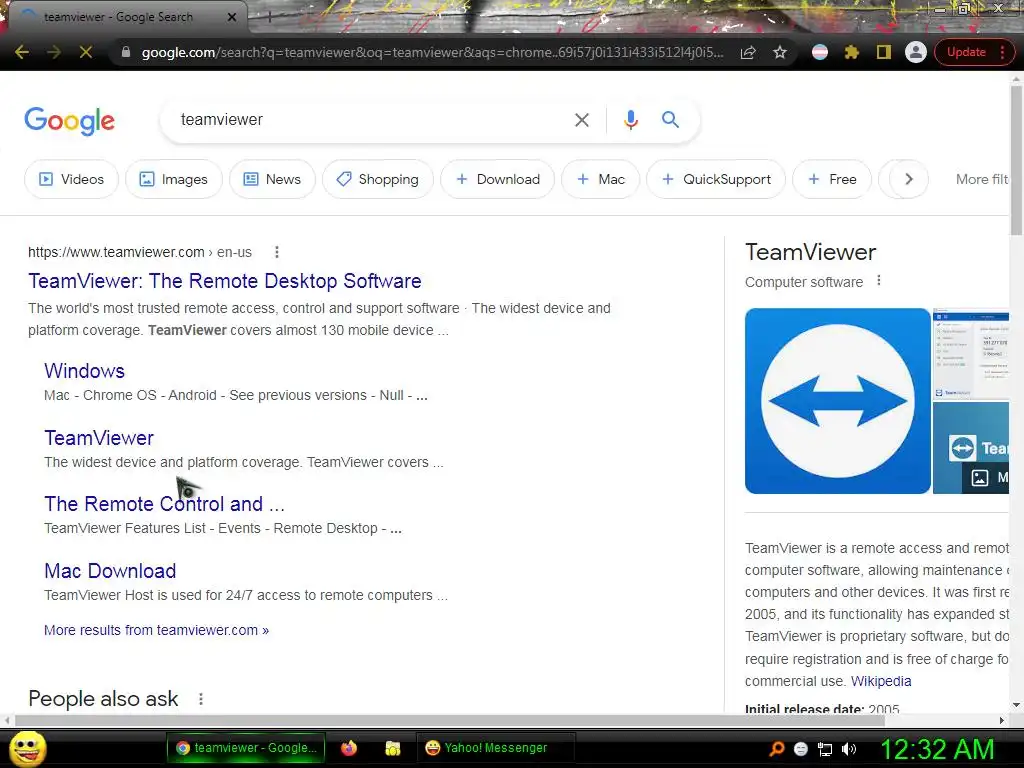Open knowledge panel options dots beside Computer software

point(879,281)
